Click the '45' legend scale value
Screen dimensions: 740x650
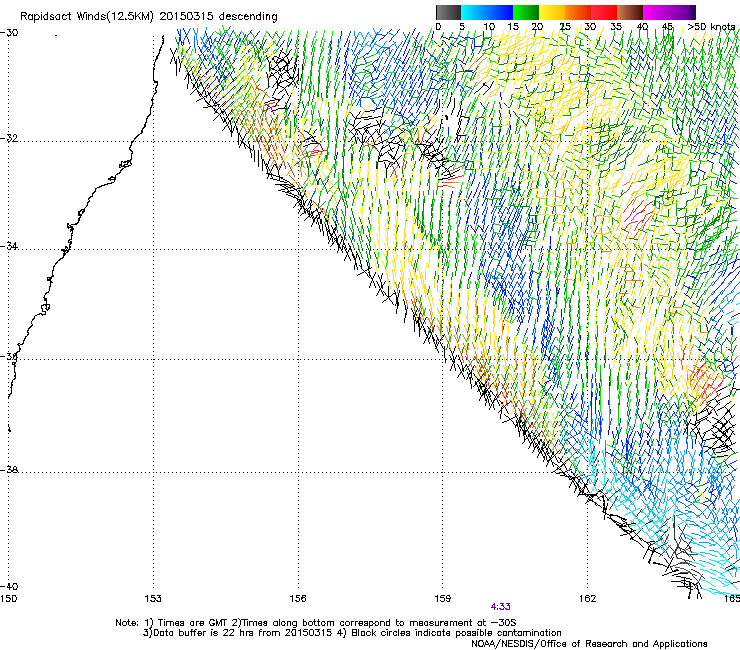coord(667,27)
